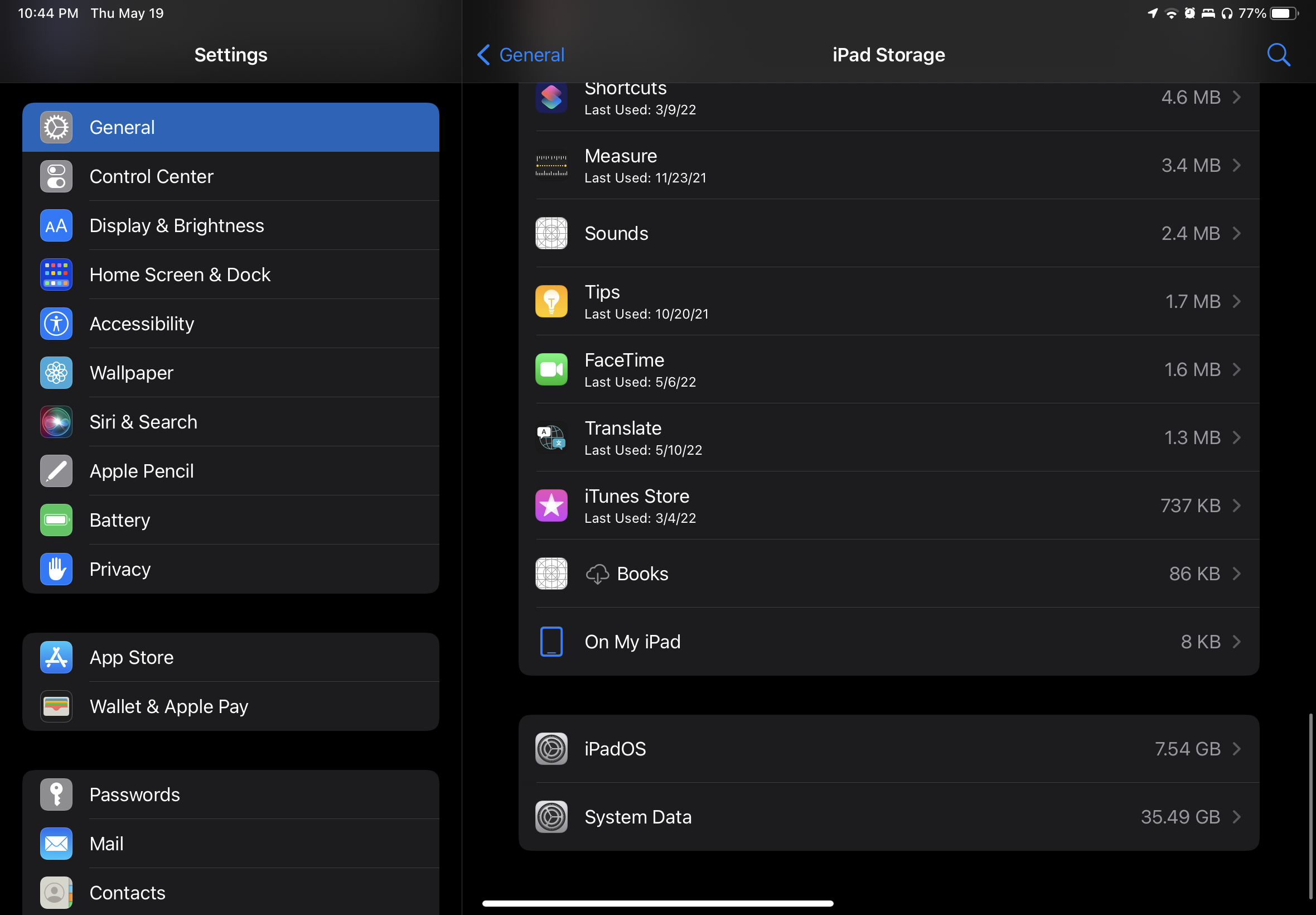Tap the search magnifier icon
This screenshot has height=915, width=1316.
1278,55
